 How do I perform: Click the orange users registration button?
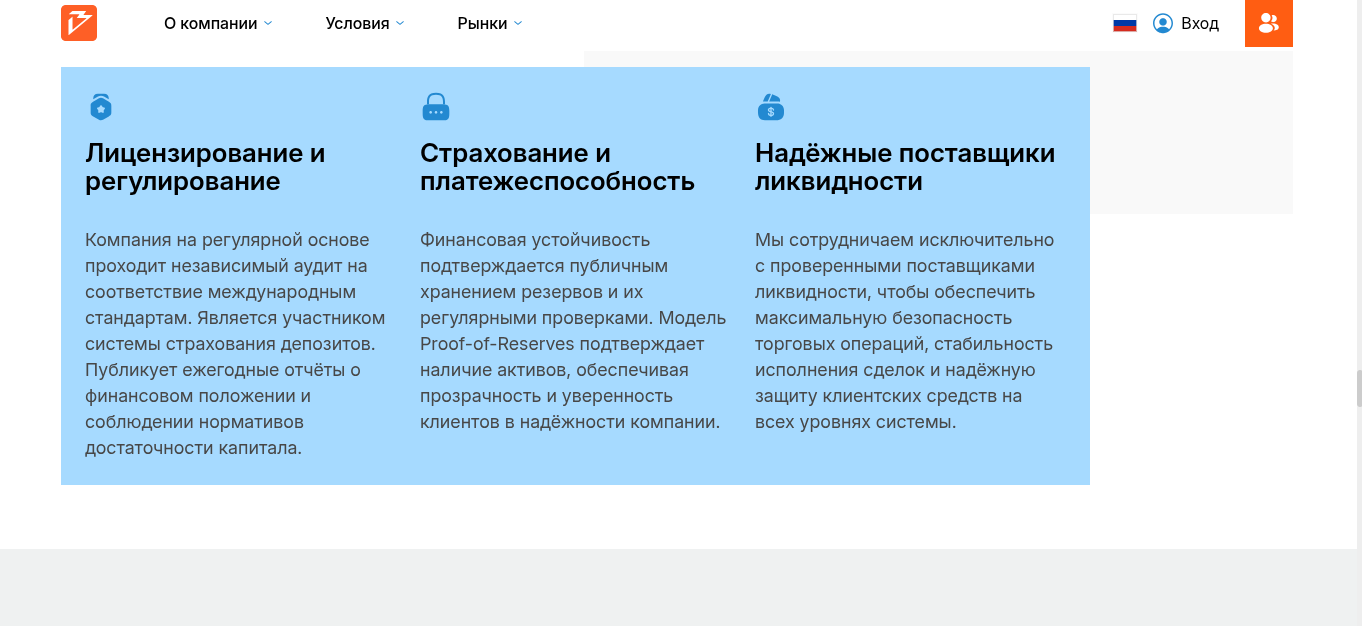coord(1269,23)
